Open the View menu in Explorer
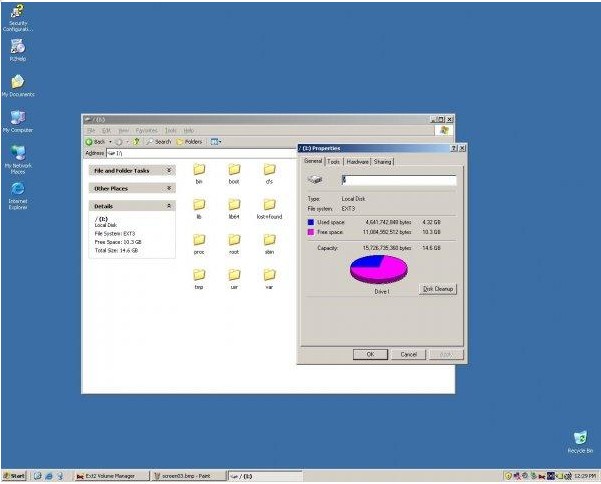Viewport: 601px width, 484px height. [x=123, y=131]
